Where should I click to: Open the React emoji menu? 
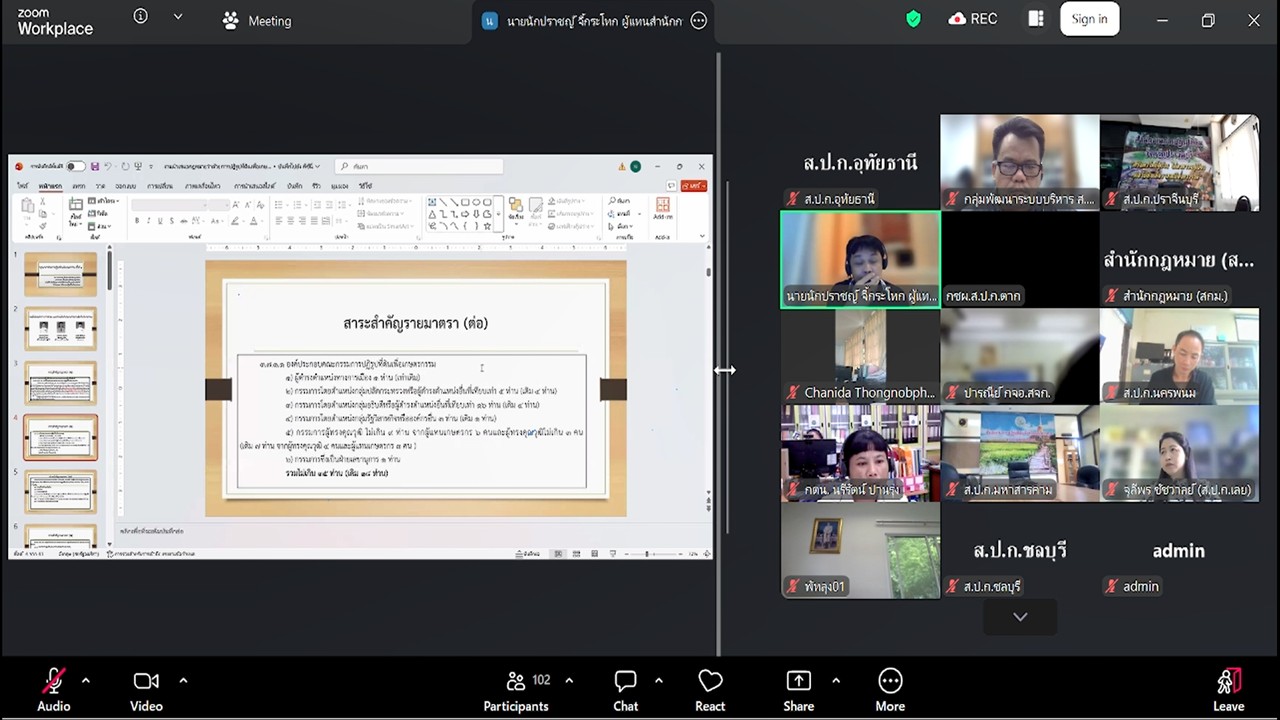point(710,682)
